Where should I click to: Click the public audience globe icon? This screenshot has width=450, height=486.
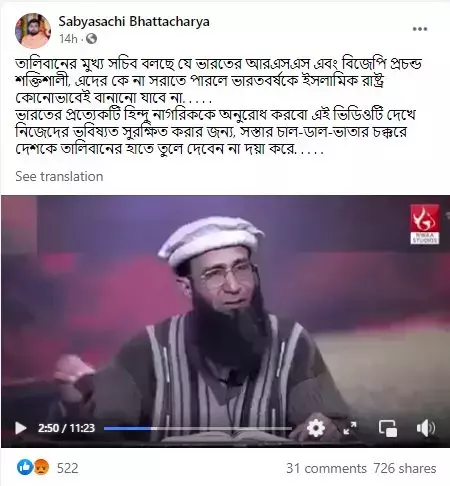[91, 39]
